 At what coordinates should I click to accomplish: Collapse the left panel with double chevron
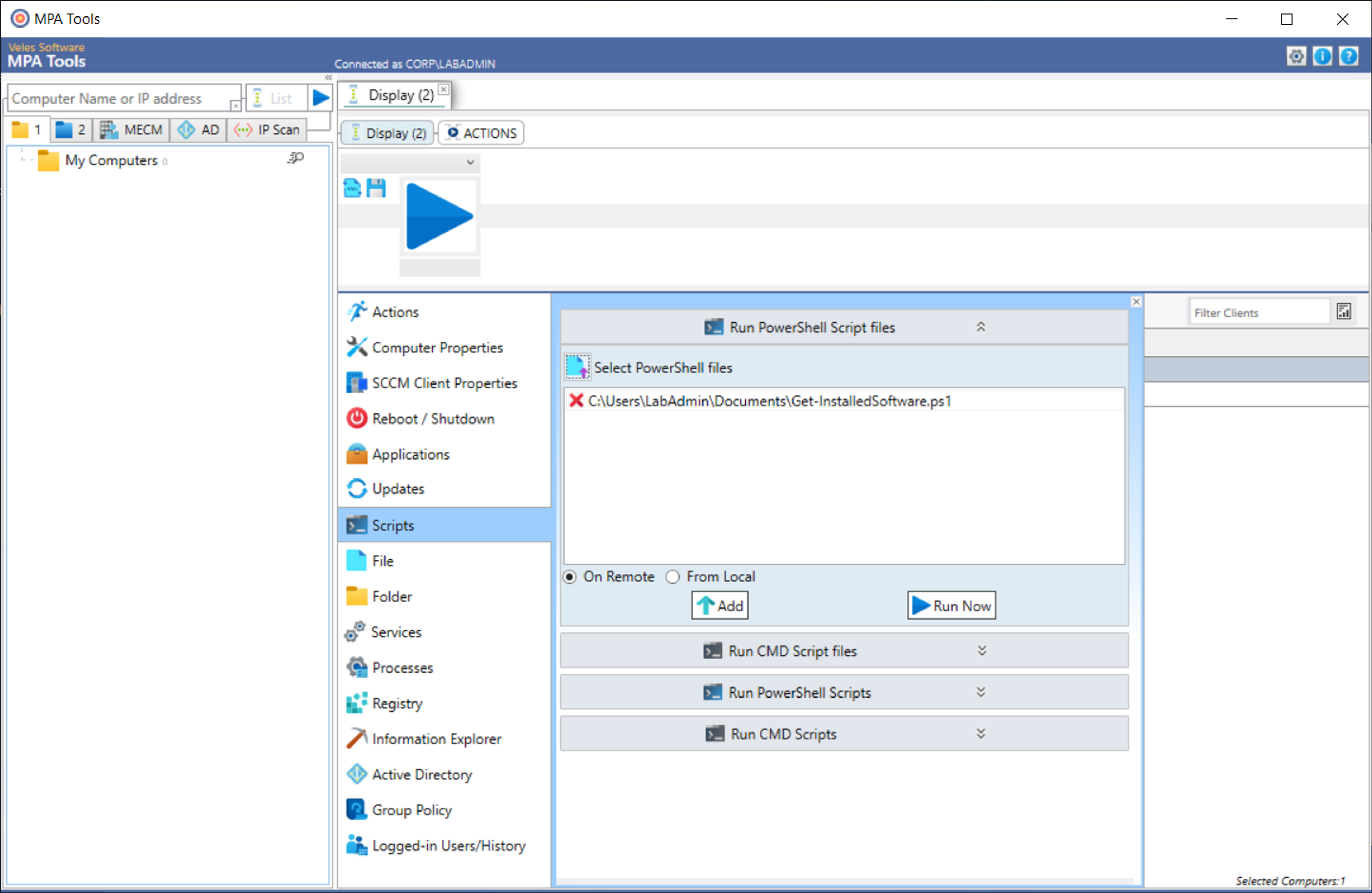328,77
